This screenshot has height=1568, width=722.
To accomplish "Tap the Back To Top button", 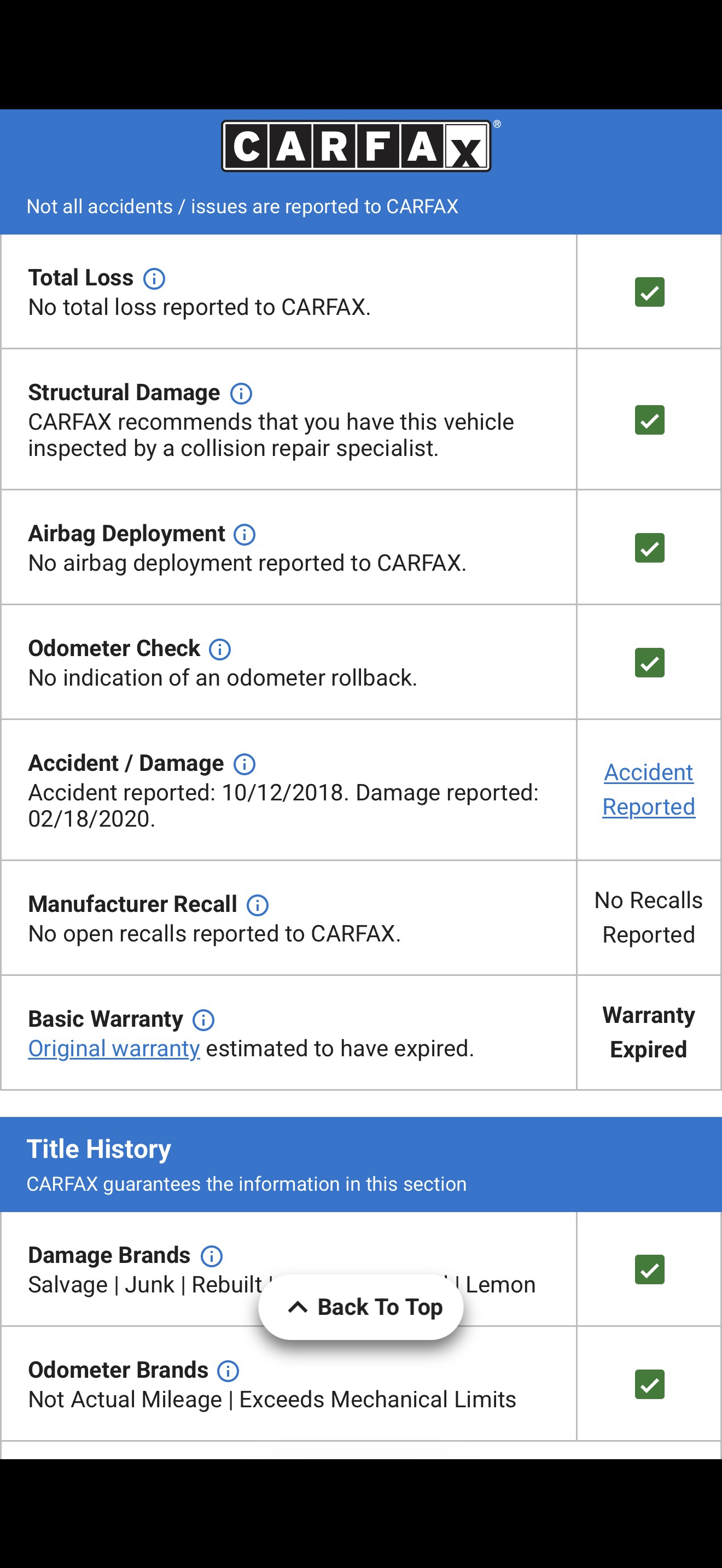I will click(x=361, y=1307).
